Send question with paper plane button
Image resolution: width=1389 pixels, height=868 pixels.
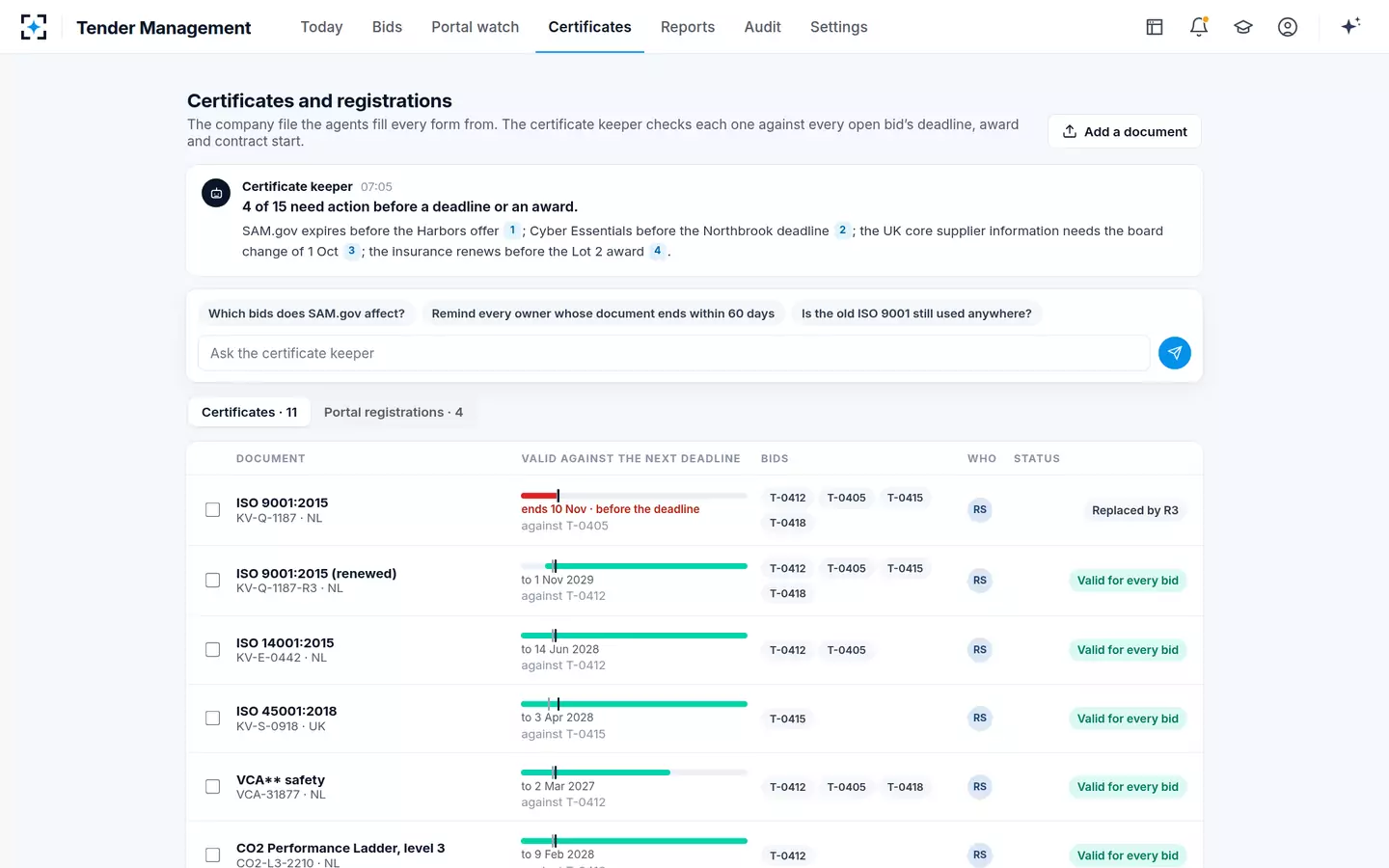pyautogui.click(x=1174, y=353)
